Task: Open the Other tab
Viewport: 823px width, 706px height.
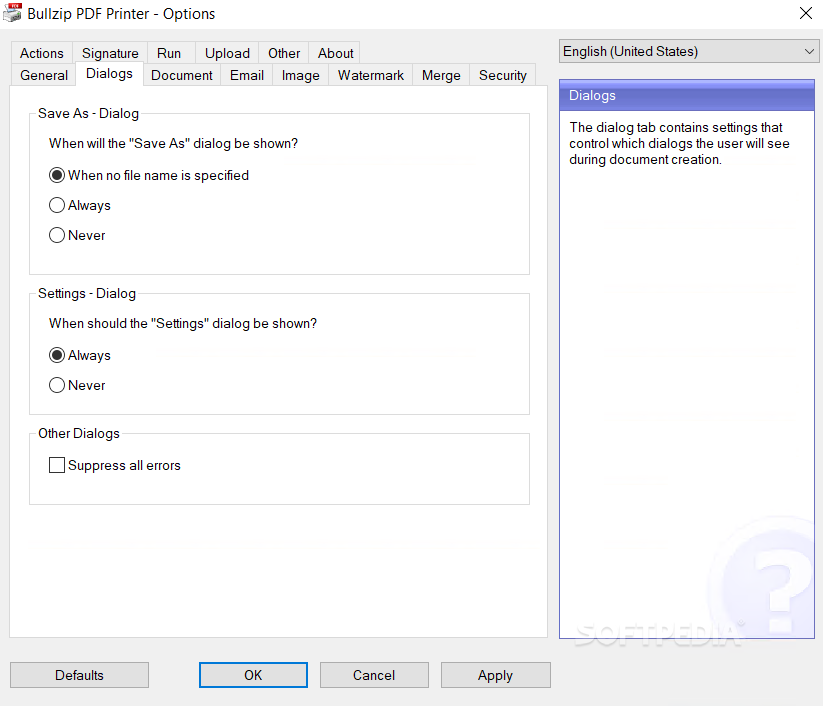Action: click(284, 53)
